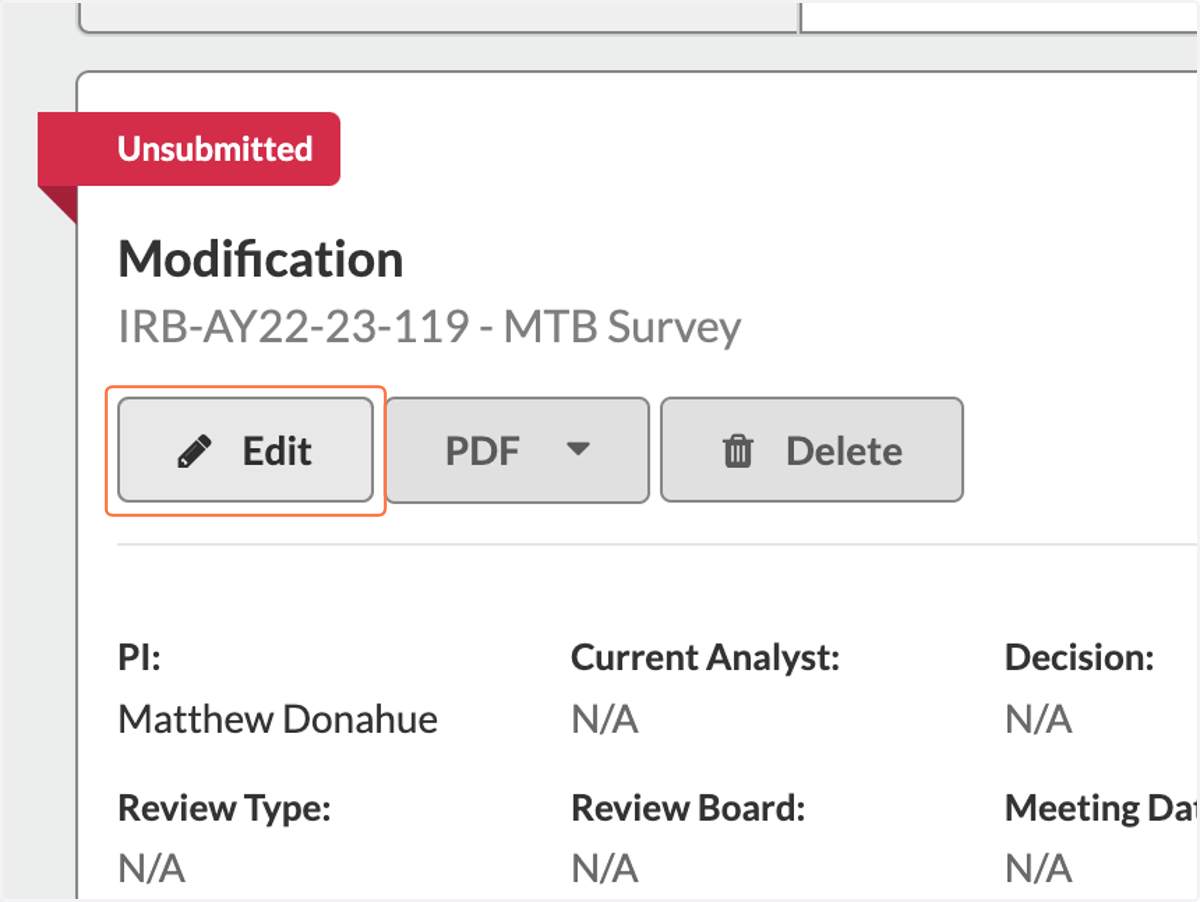Click the PDF button label

point(482,452)
